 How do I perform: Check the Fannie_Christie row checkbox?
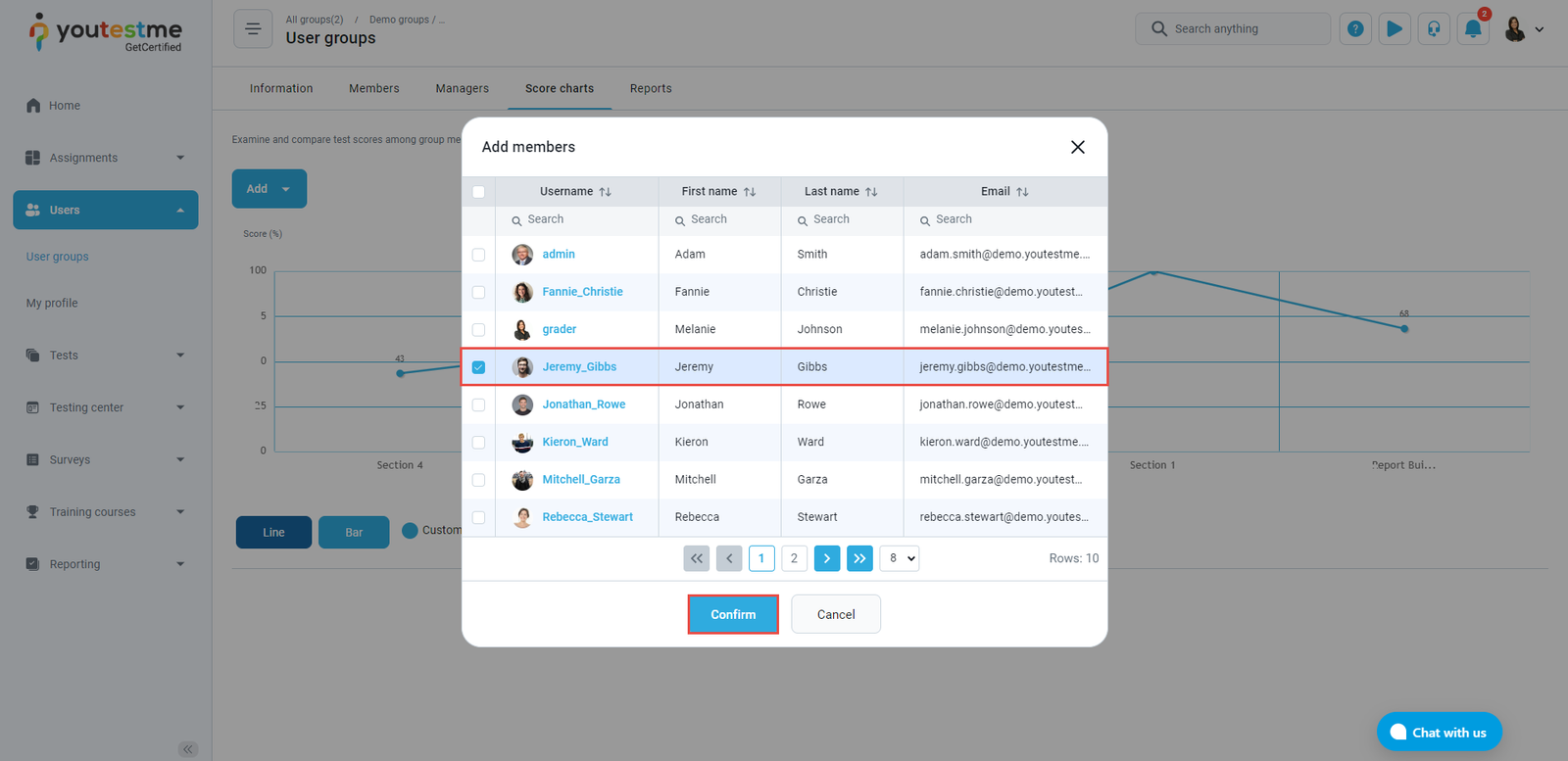pyautogui.click(x=478, y=292)
